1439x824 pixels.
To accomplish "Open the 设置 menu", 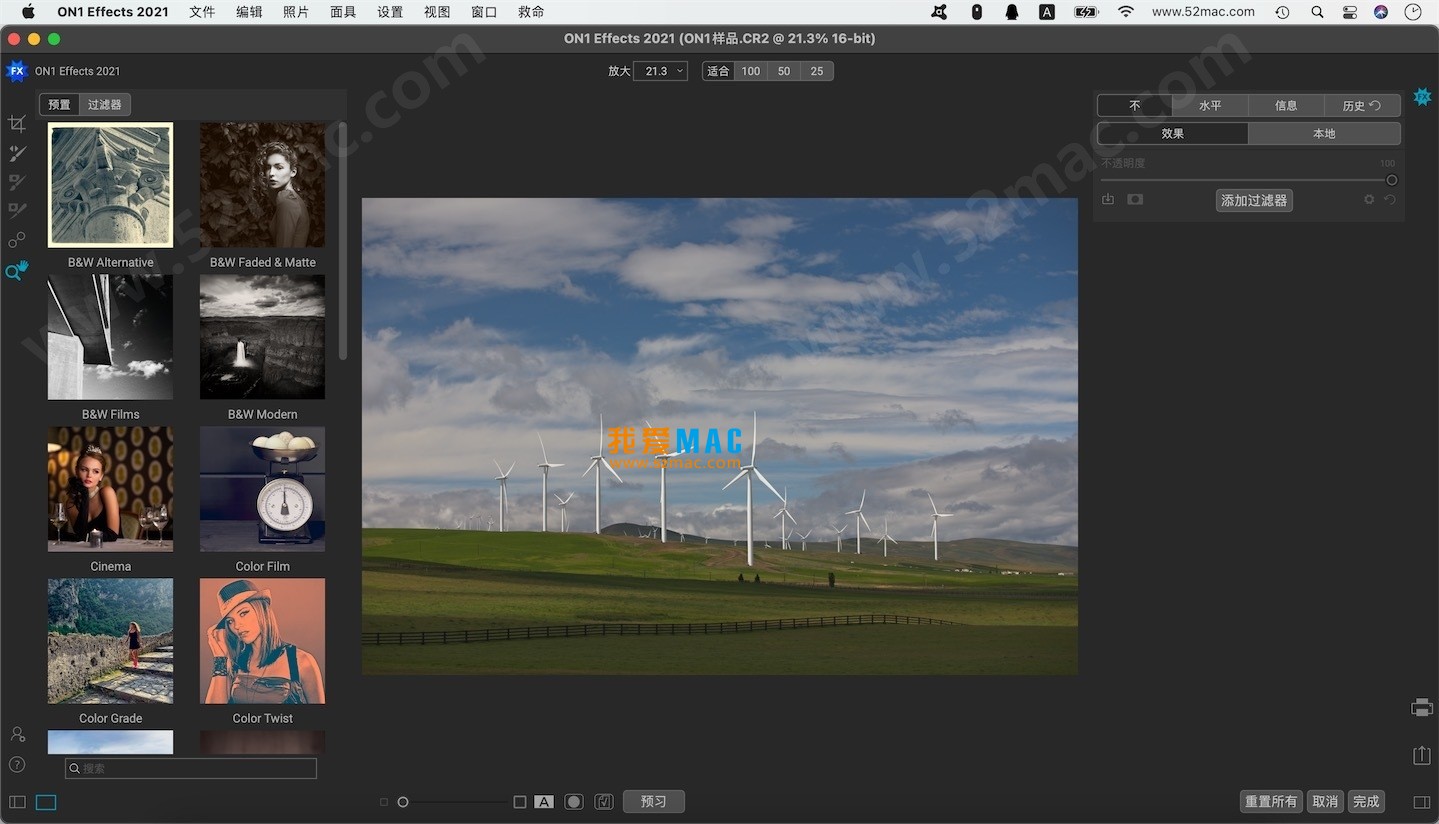I will pyautogui.click(x=390, y=12).
